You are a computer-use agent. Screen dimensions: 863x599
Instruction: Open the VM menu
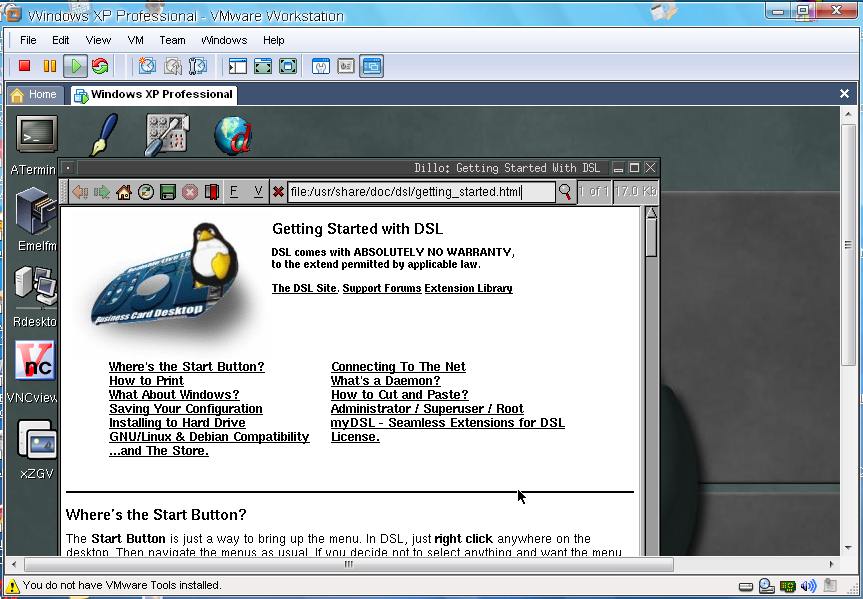135,40
